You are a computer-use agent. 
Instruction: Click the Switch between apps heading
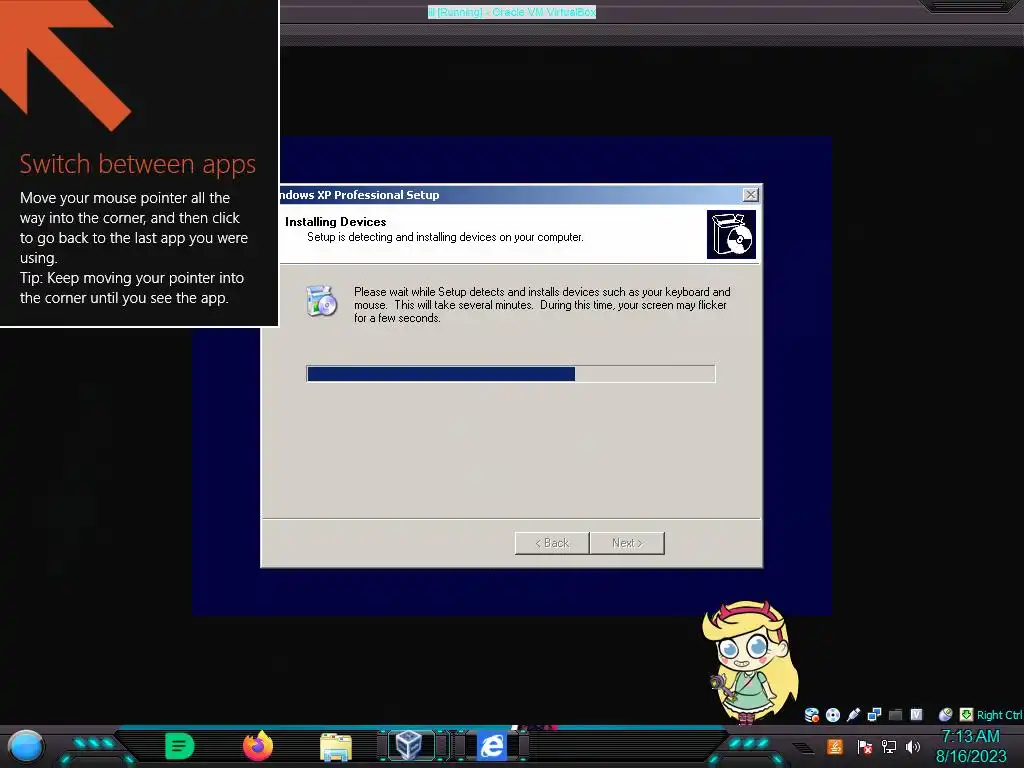(137, 164)
